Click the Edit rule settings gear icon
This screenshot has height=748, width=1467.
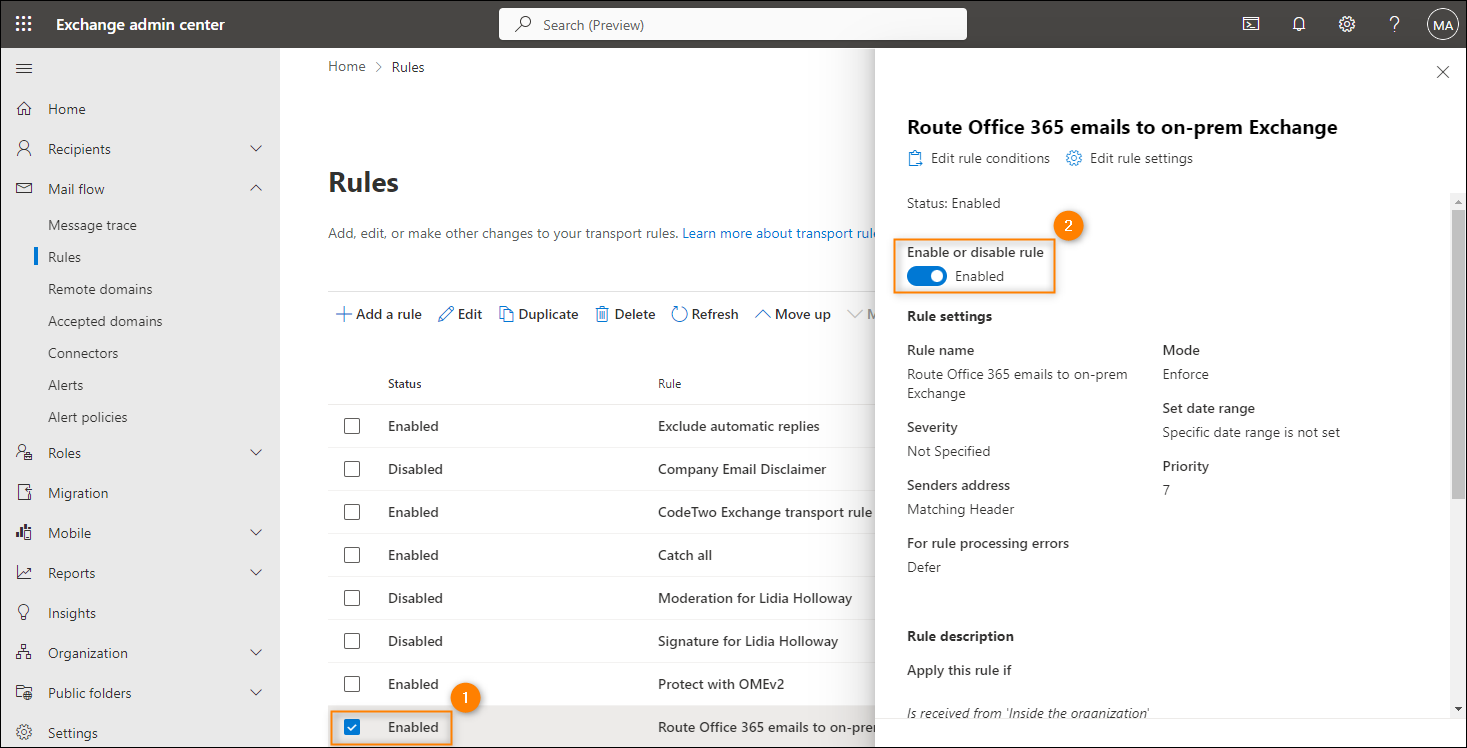tap(1074, 158)
